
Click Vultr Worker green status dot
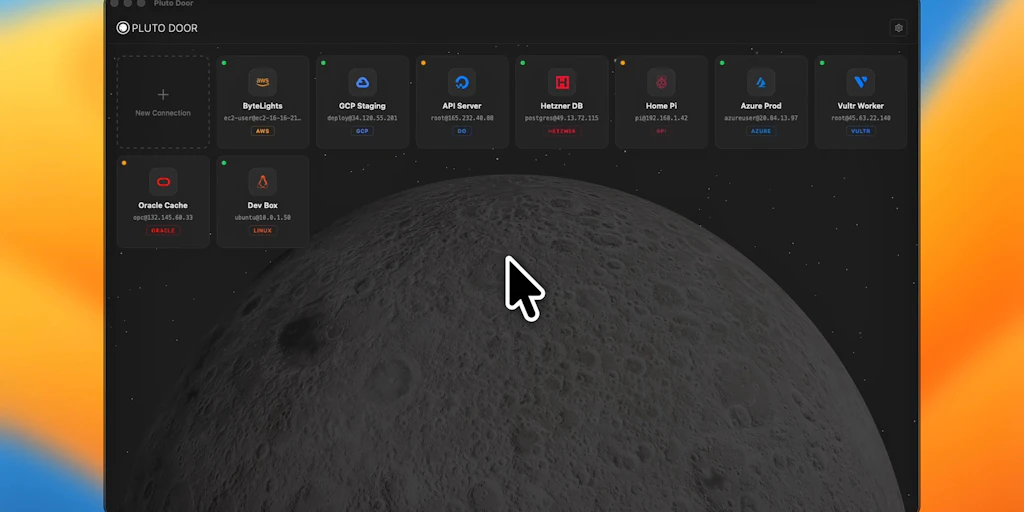click(822, 63)
